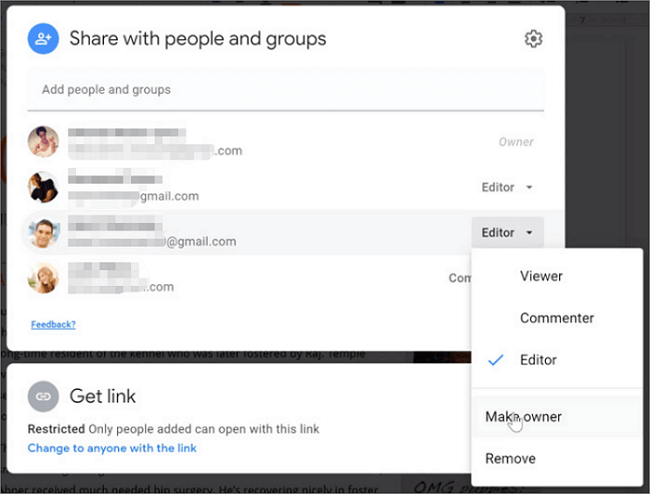Open the fourth user's partially hidden role dropdown
Screen dimensions: 650x494
[x=459, y=278]
